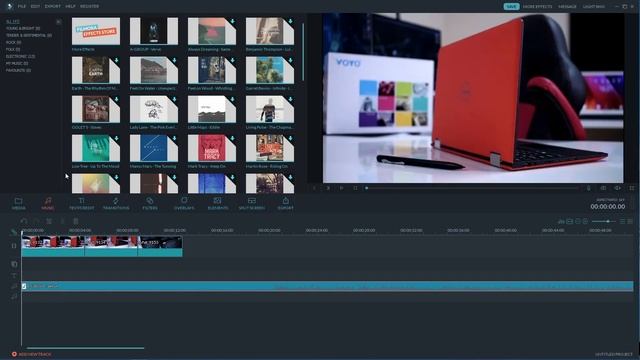Select the Electronic music category
This screenshot has width=640, height=360.
(20, 56)
